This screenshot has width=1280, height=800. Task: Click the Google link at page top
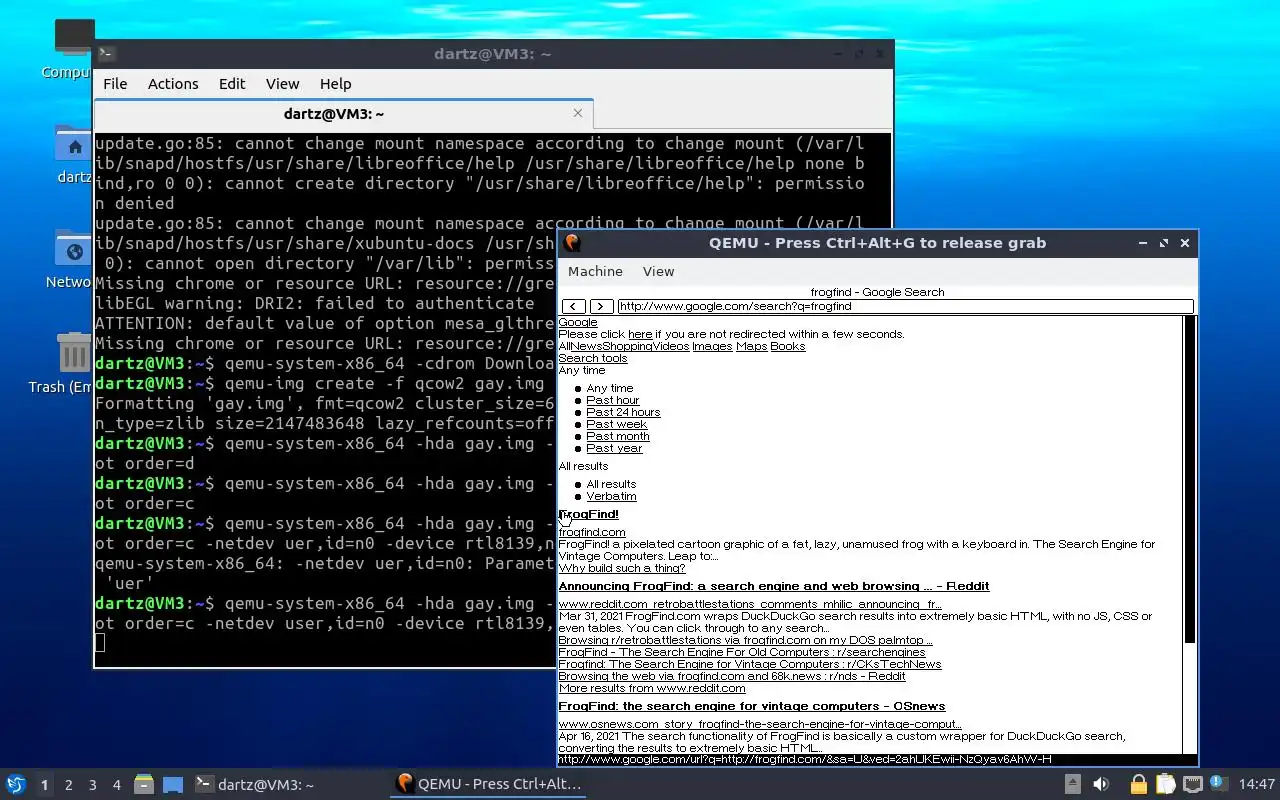578,322
